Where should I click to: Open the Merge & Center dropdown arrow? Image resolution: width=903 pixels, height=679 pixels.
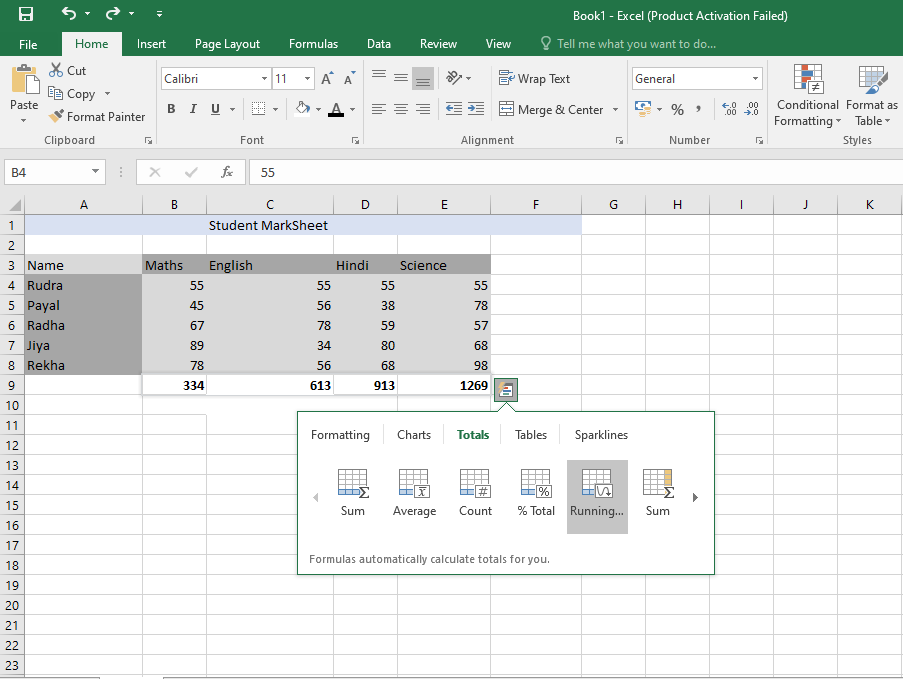point(615,109)
